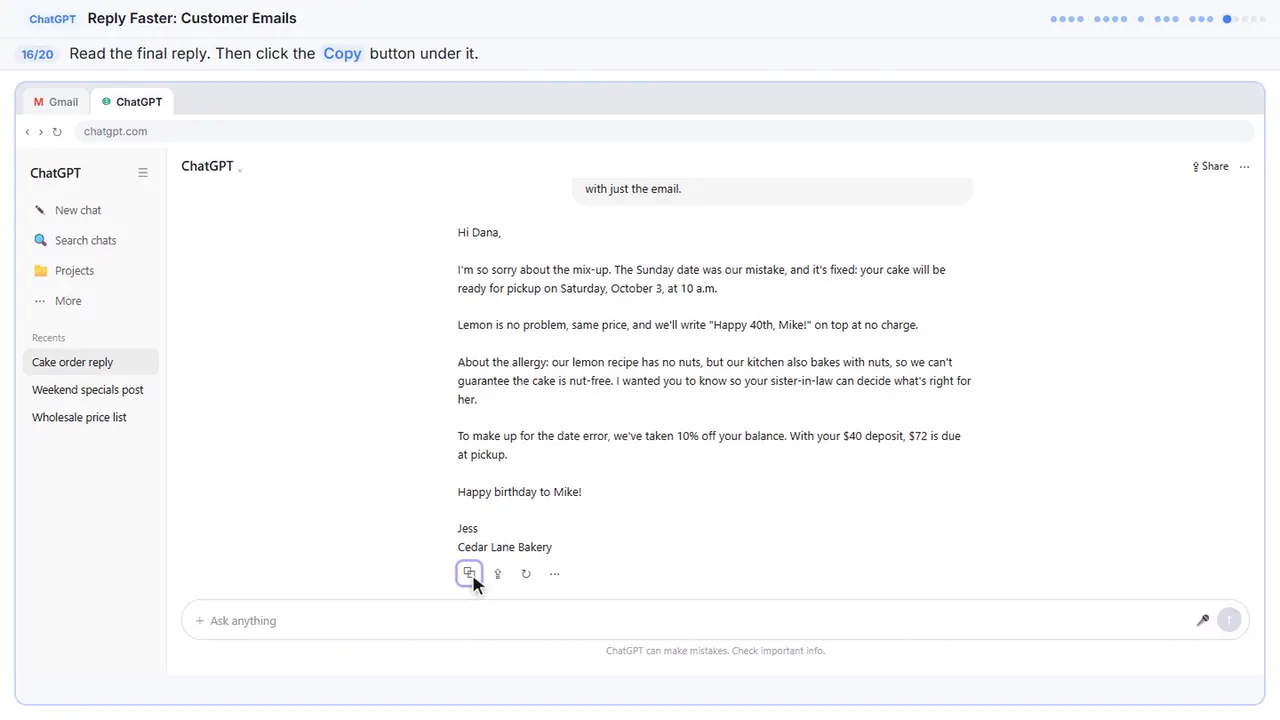Switch to the Gmail tab

tap(56, 102)
